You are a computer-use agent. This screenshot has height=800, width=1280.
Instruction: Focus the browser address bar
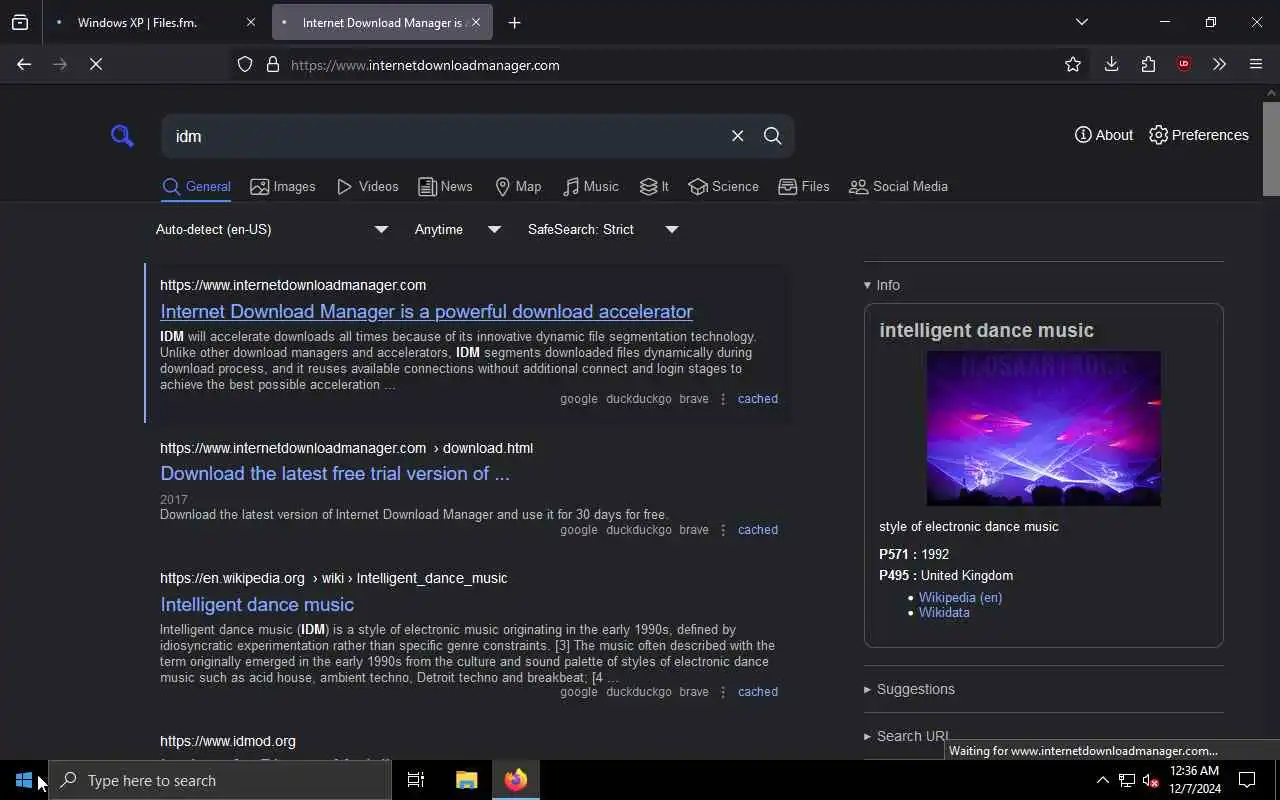tap(660, 65)
